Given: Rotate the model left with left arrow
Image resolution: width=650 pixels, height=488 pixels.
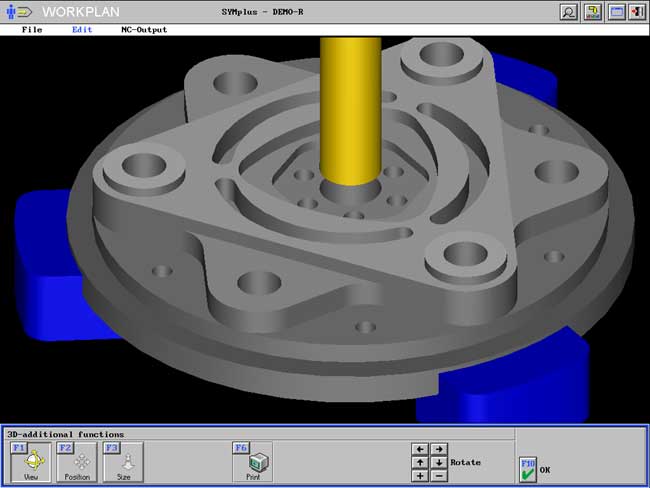Looking at the screenshot, I should click(420, 450).
